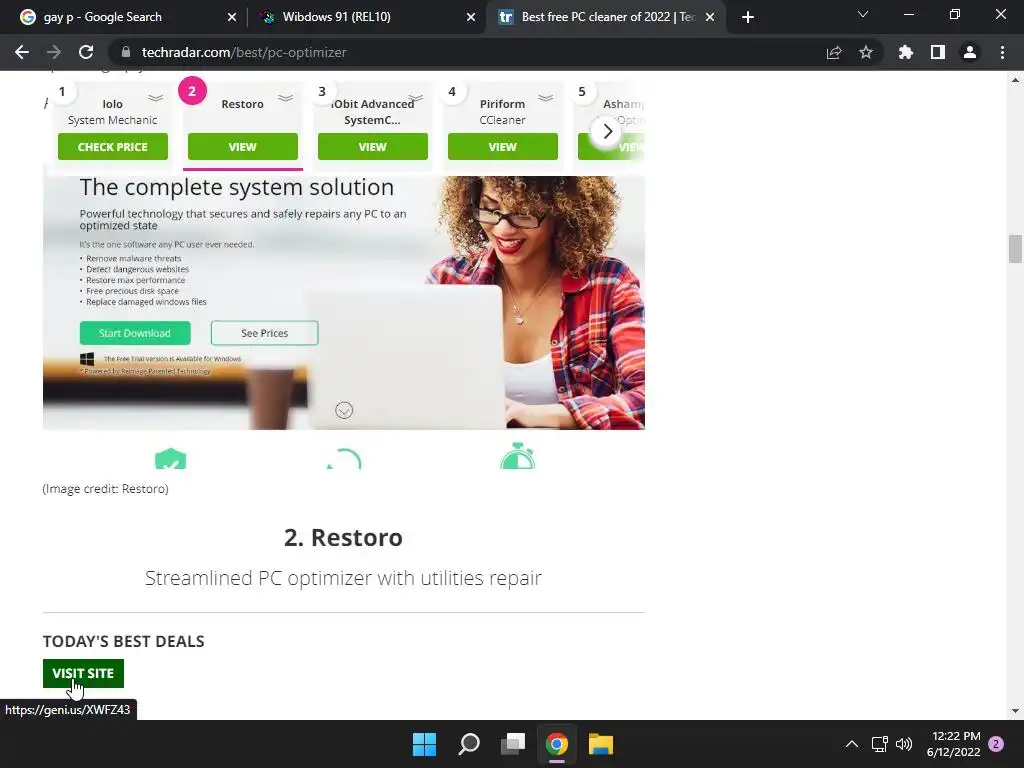The width and height of the screenshot is (1024, 768).
Task: Open the notification badge showing 2
Action: click(996, 744)
